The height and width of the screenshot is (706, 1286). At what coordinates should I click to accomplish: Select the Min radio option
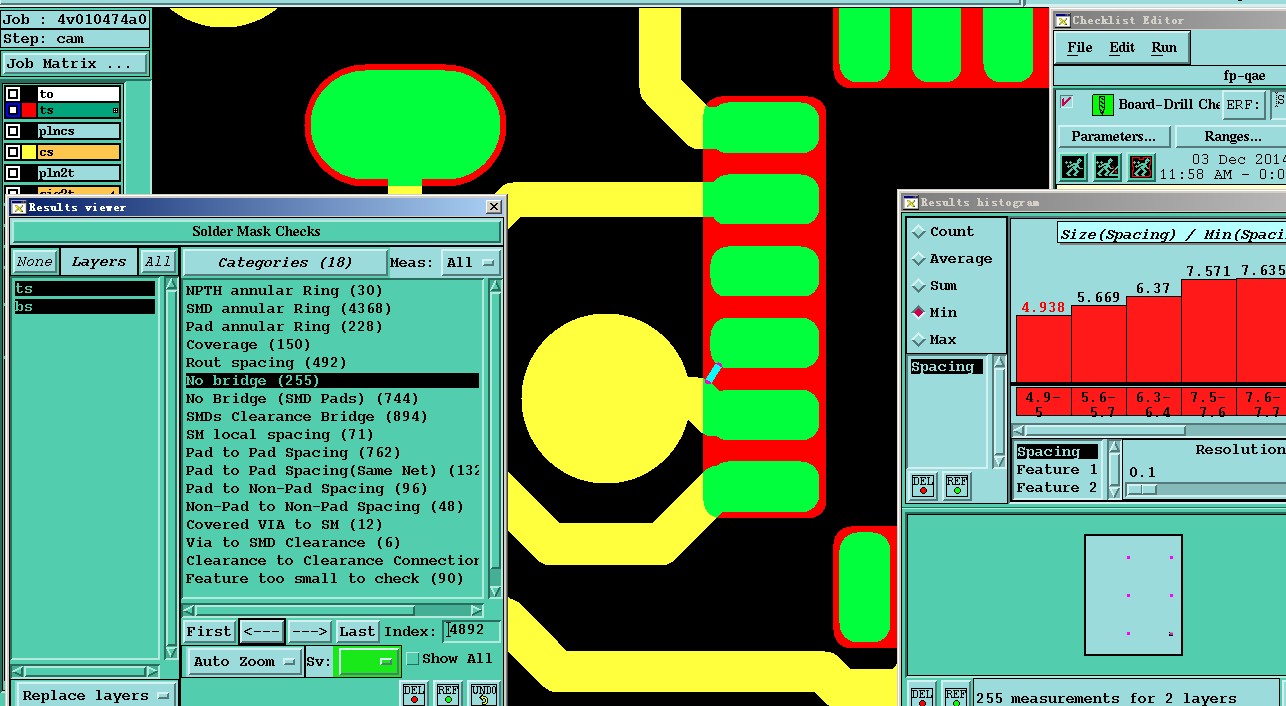coord(918,312)
